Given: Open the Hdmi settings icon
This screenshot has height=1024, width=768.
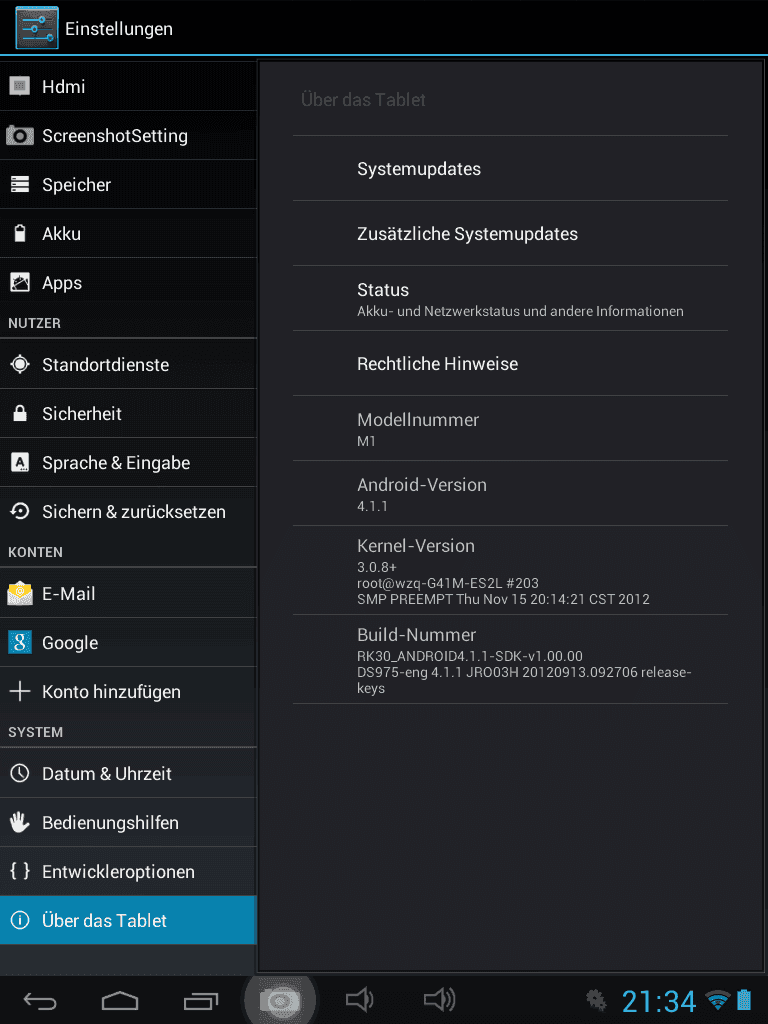Looking at the screenshot, I should click(20, 86).
